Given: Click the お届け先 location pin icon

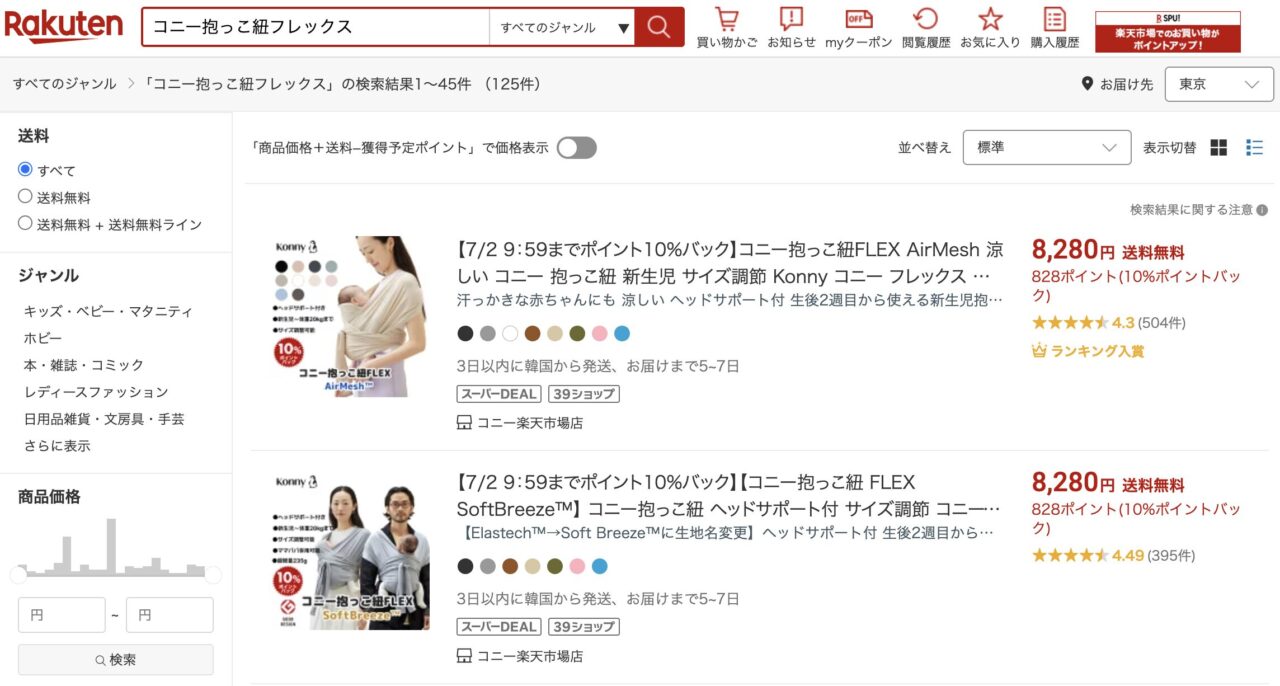Looking at the screenshot, I should click(1087, 84).
